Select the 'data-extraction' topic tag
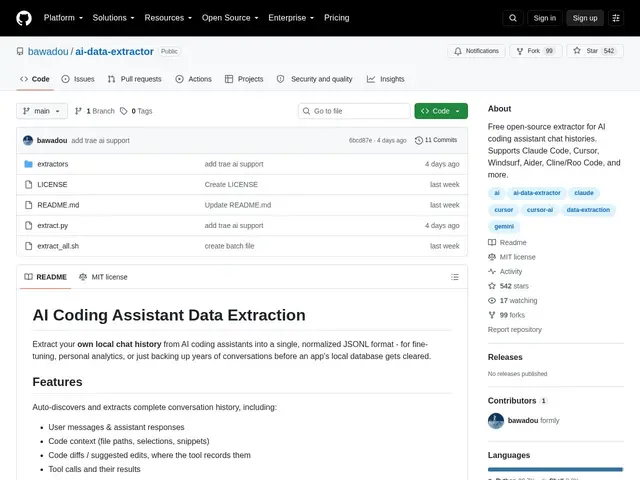 (x=588, y=210)
